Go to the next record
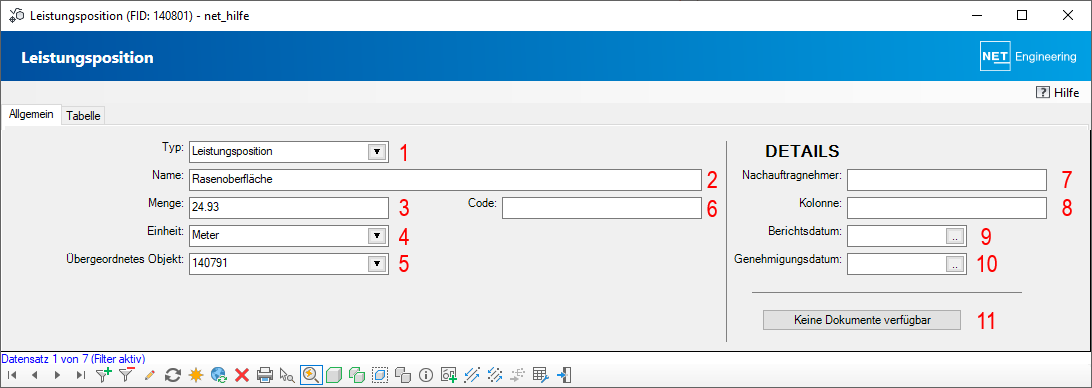The width and height of the screenshot is (1092, 388). (57, 375)
